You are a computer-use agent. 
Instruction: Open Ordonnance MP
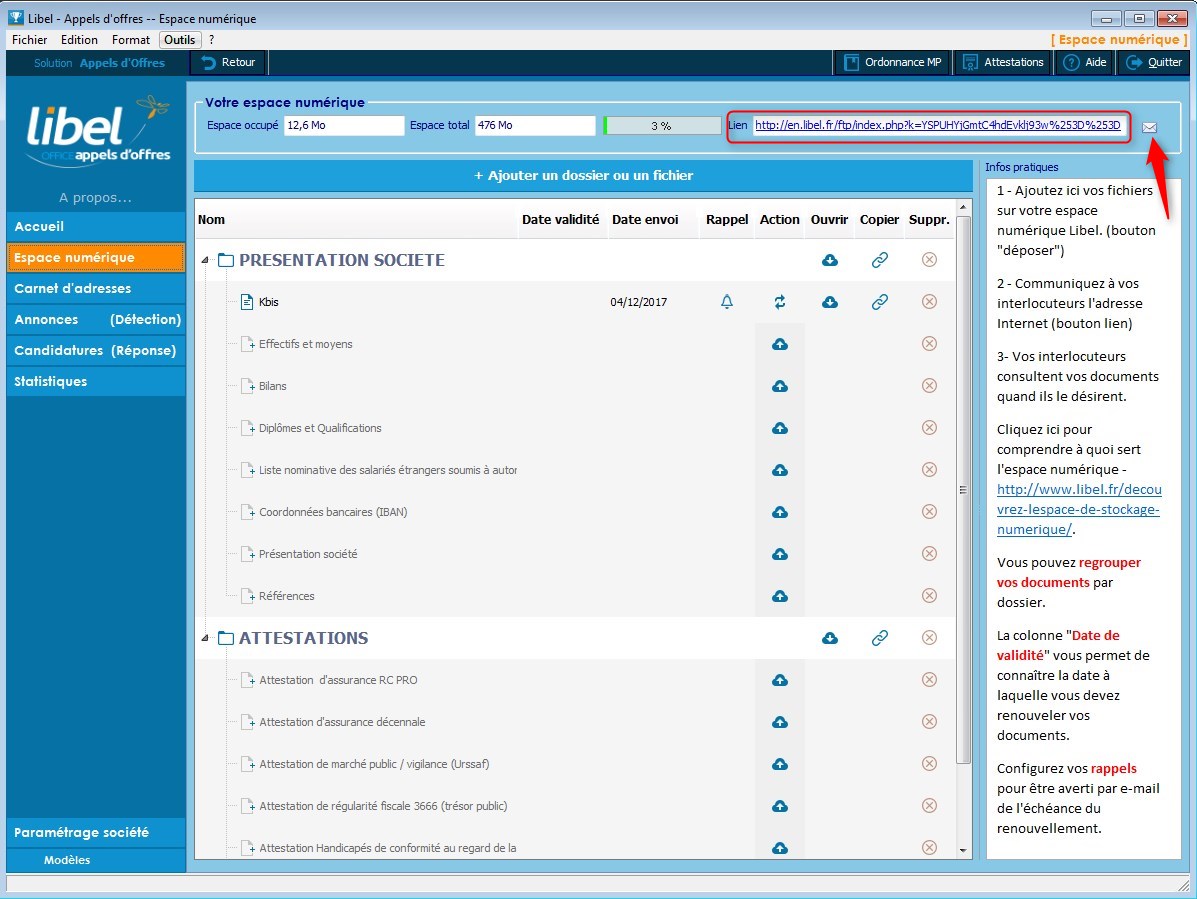tap(892, 63)
